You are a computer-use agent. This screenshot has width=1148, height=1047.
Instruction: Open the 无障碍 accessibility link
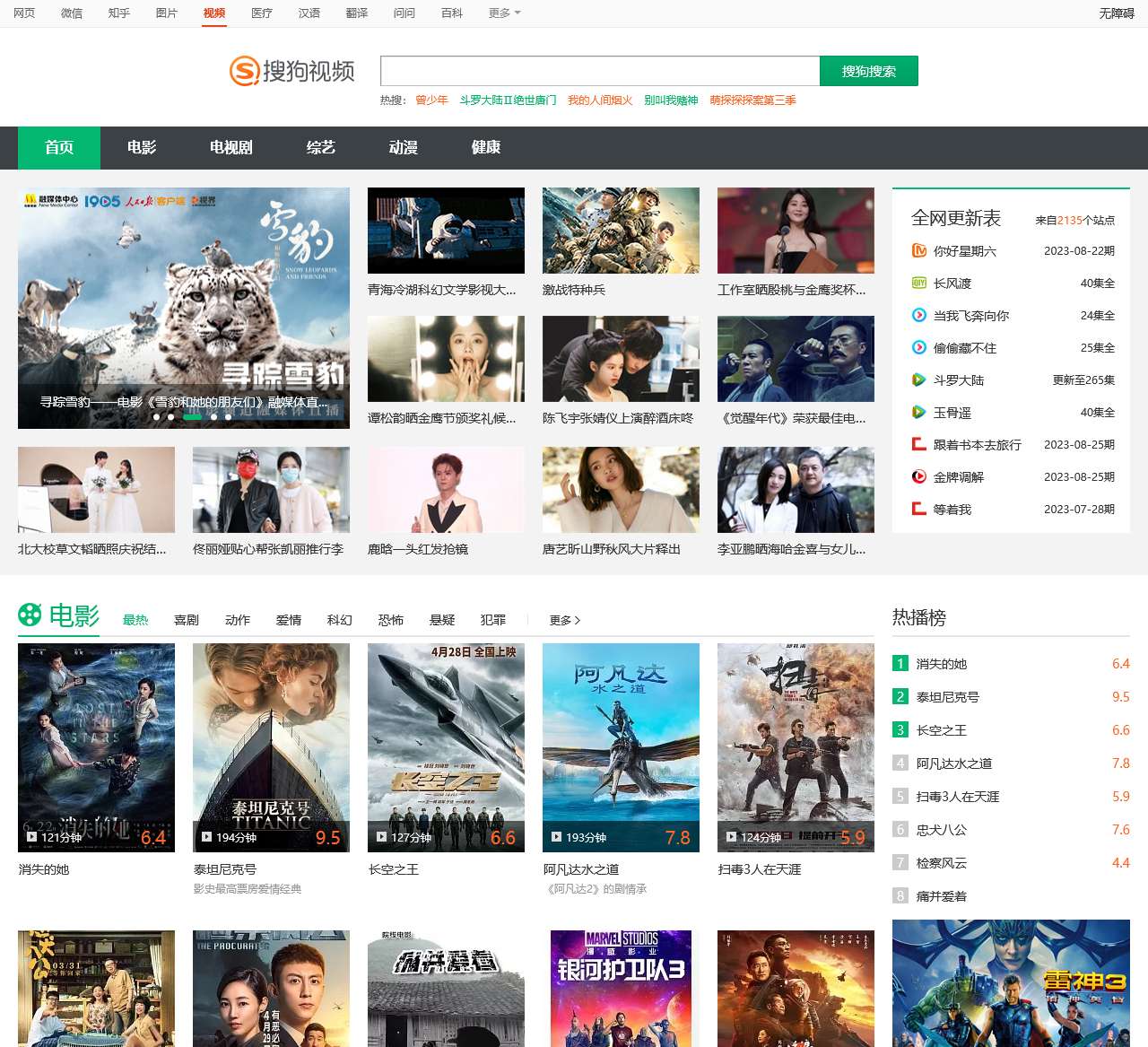[1117, 13]
